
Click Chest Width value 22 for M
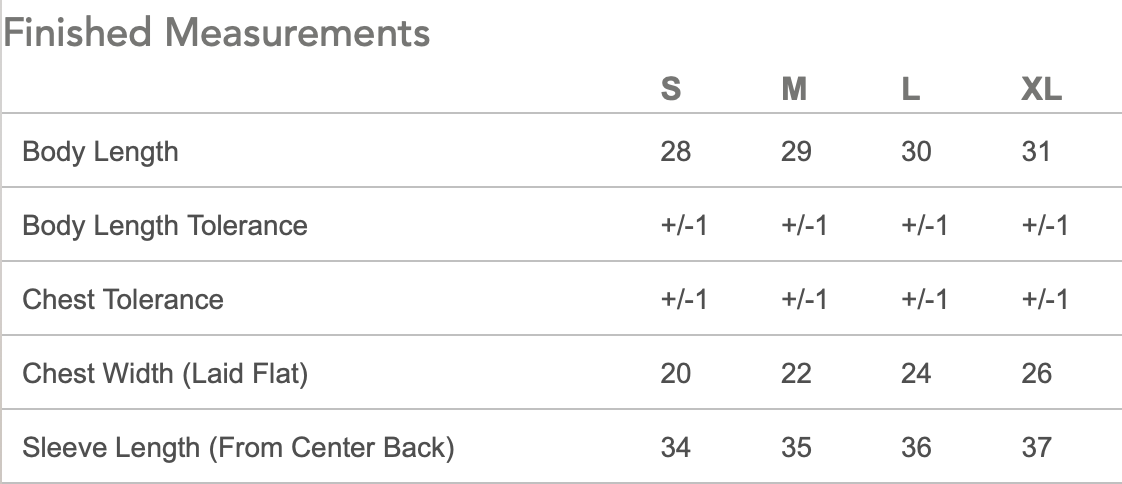coord(796,373)
